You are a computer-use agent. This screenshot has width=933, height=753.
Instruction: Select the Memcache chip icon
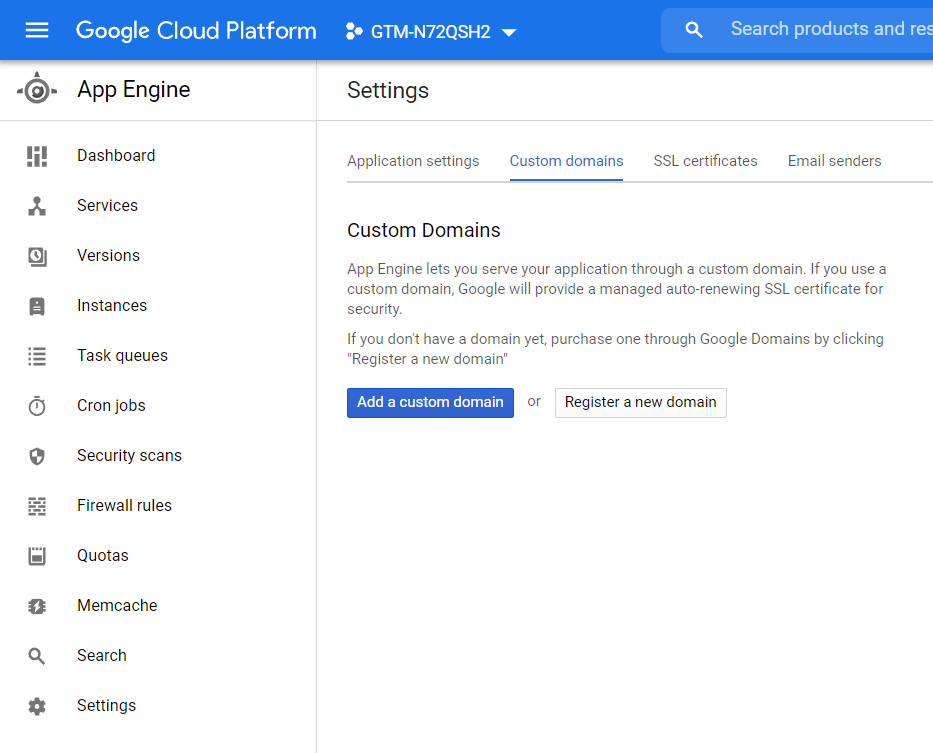tap(37, 606)
